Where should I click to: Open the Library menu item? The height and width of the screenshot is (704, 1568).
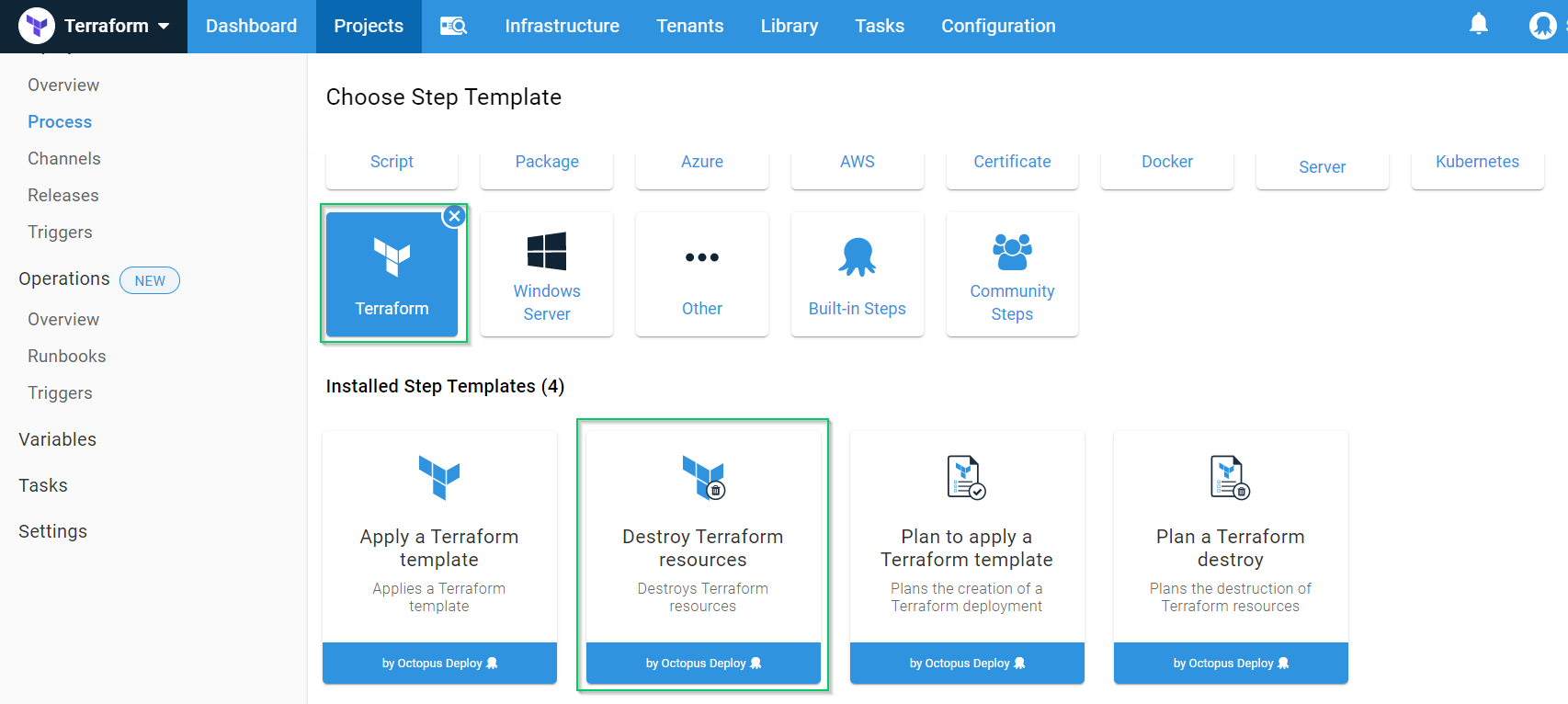(x=789, y=26)
